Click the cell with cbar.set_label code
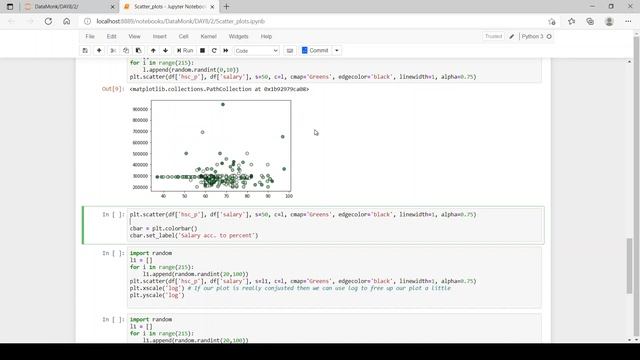The image size is (640, 360). pos(335,225)
